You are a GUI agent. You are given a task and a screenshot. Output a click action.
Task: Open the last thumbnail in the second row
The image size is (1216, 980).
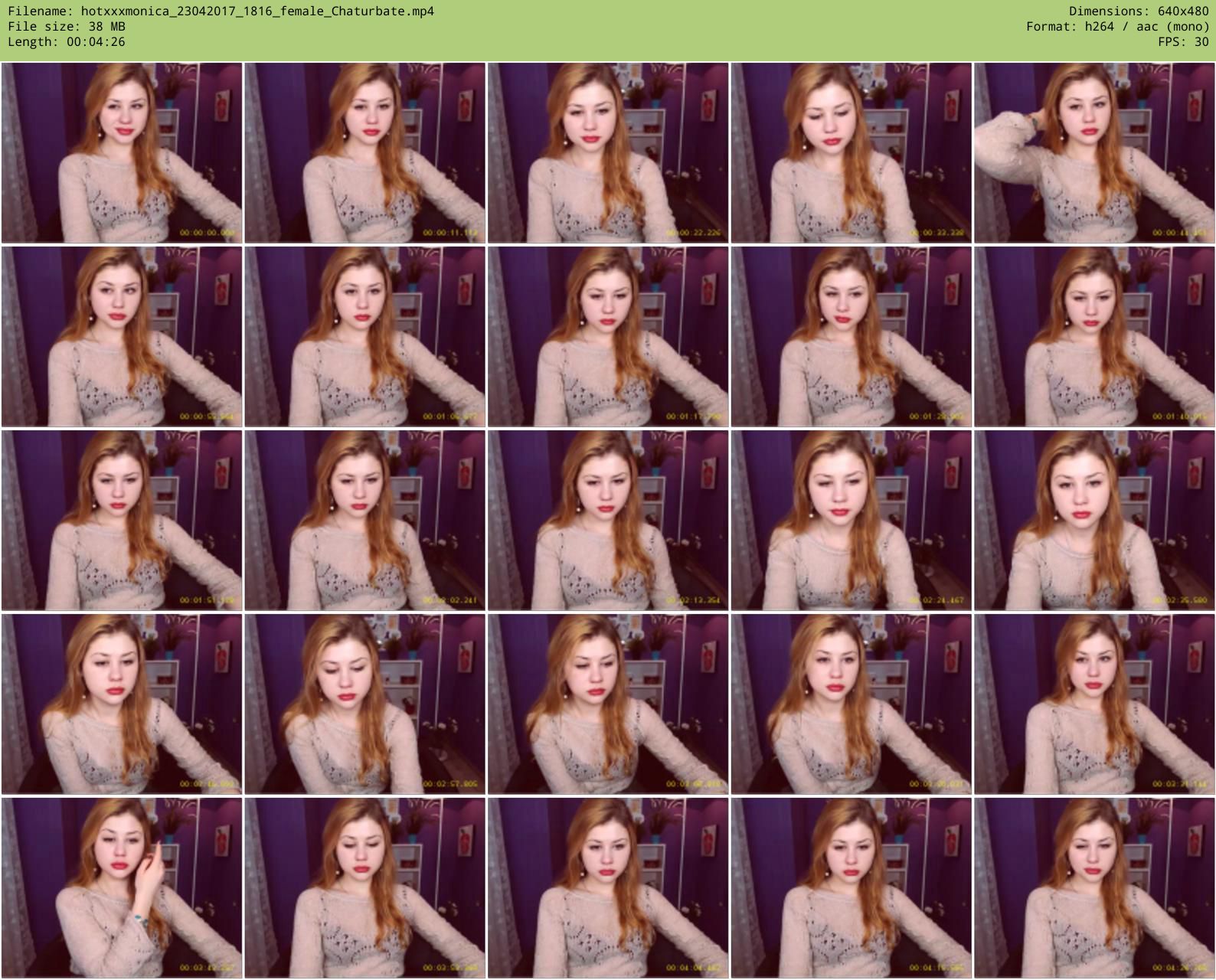[1094, 337]
